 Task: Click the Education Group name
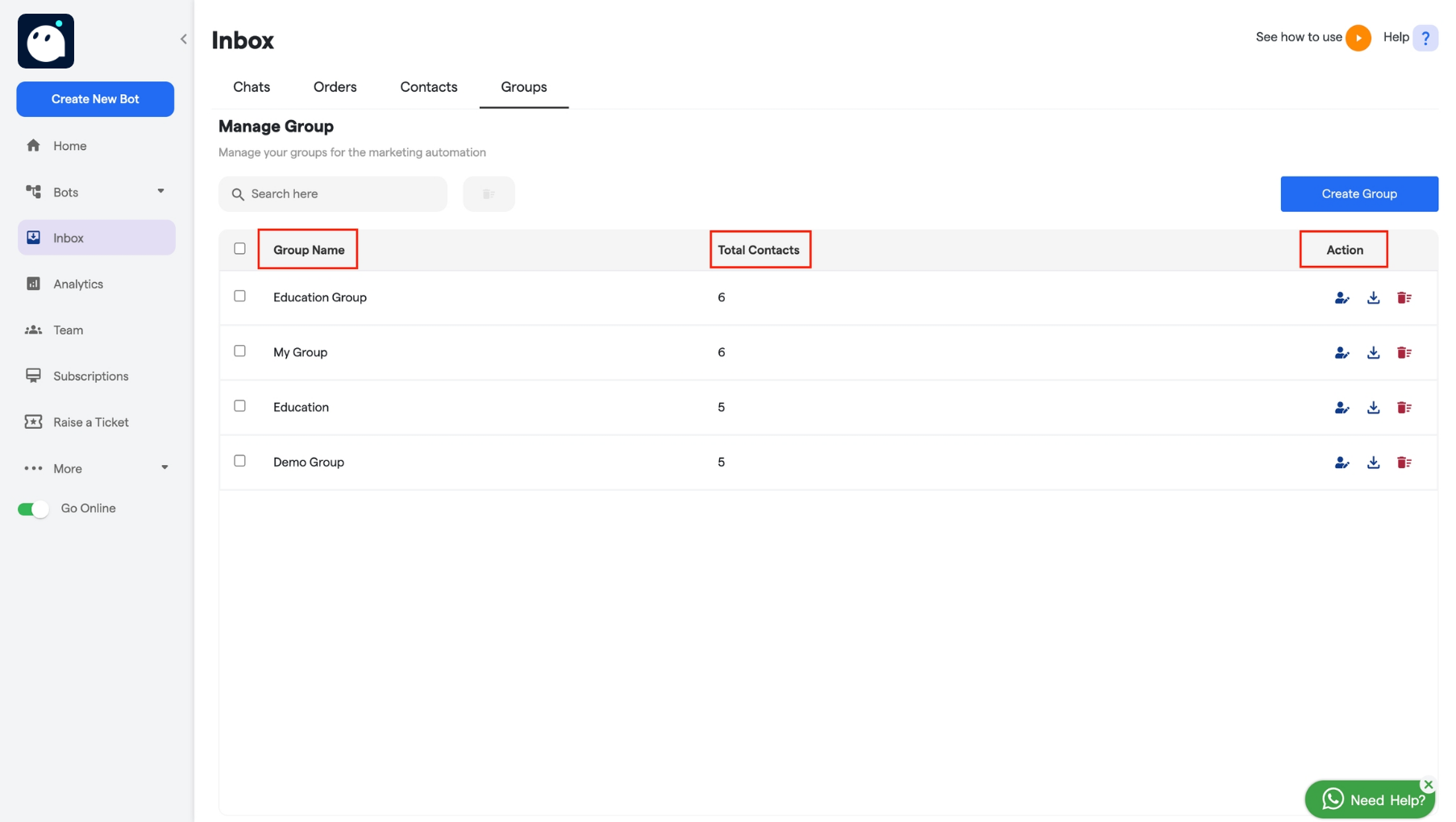coord(320,297)
